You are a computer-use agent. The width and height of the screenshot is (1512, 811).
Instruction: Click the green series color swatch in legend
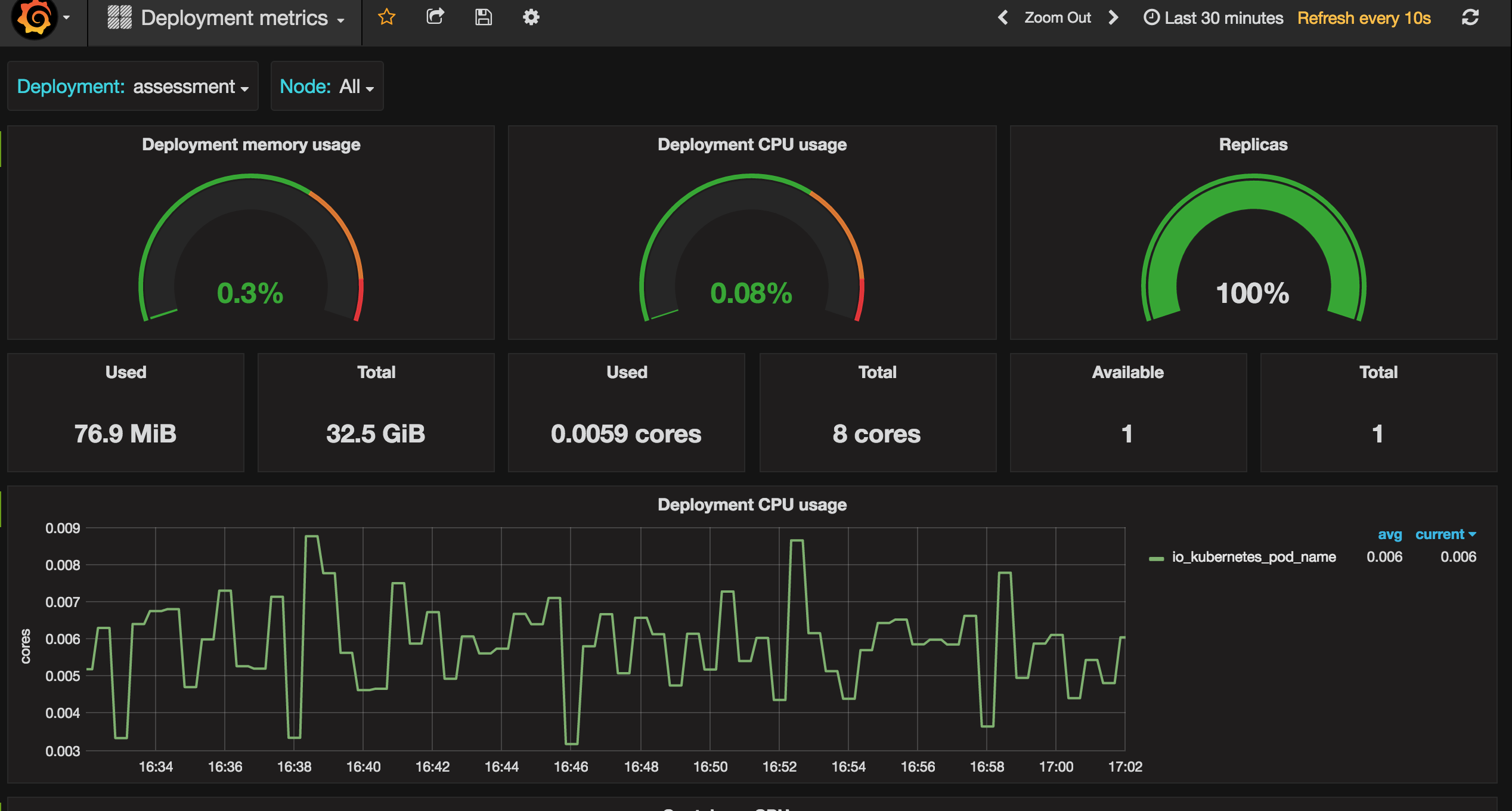coord(1156,558)
